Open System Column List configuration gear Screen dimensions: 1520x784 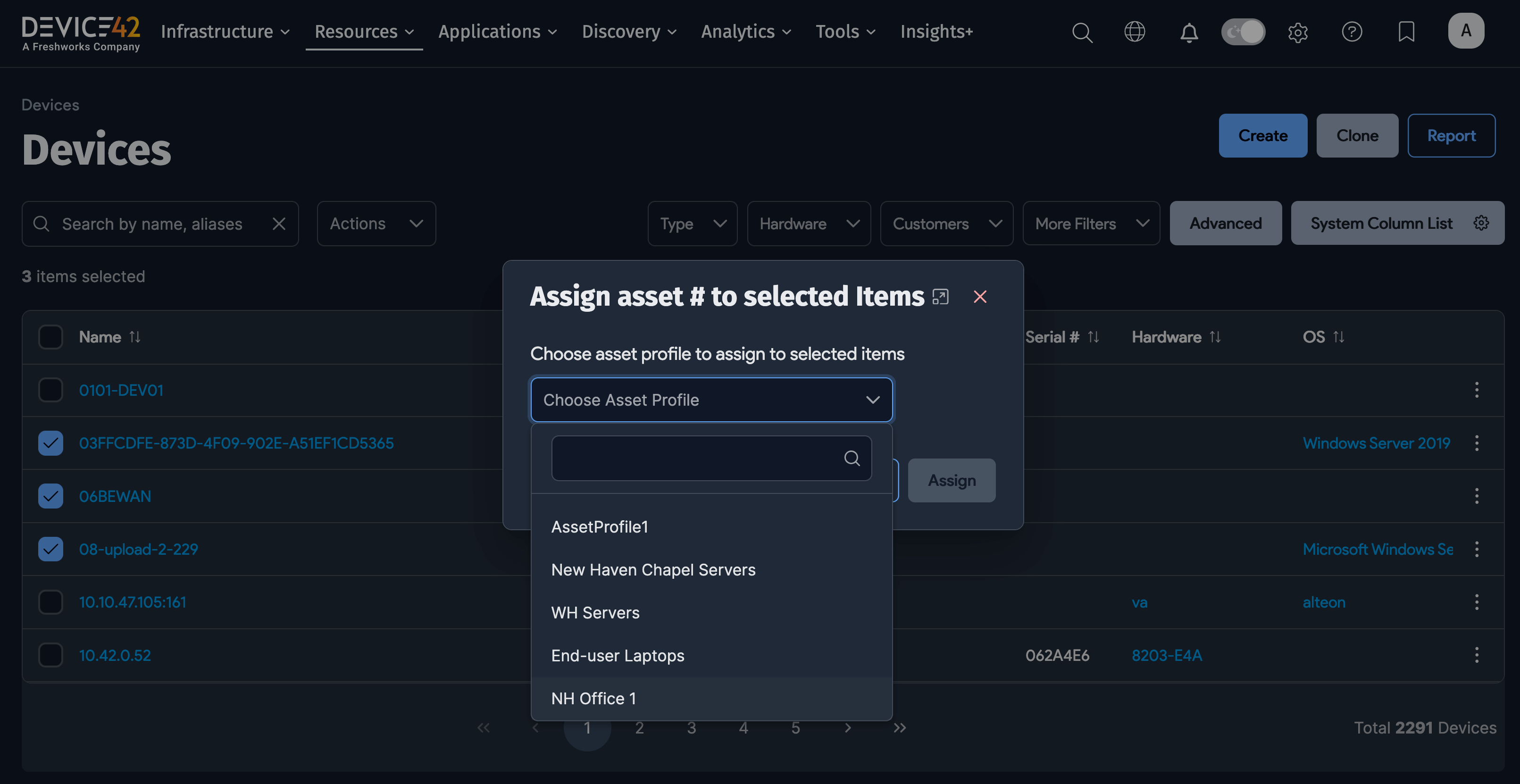pyautogui.click(x=1482, y=223)
